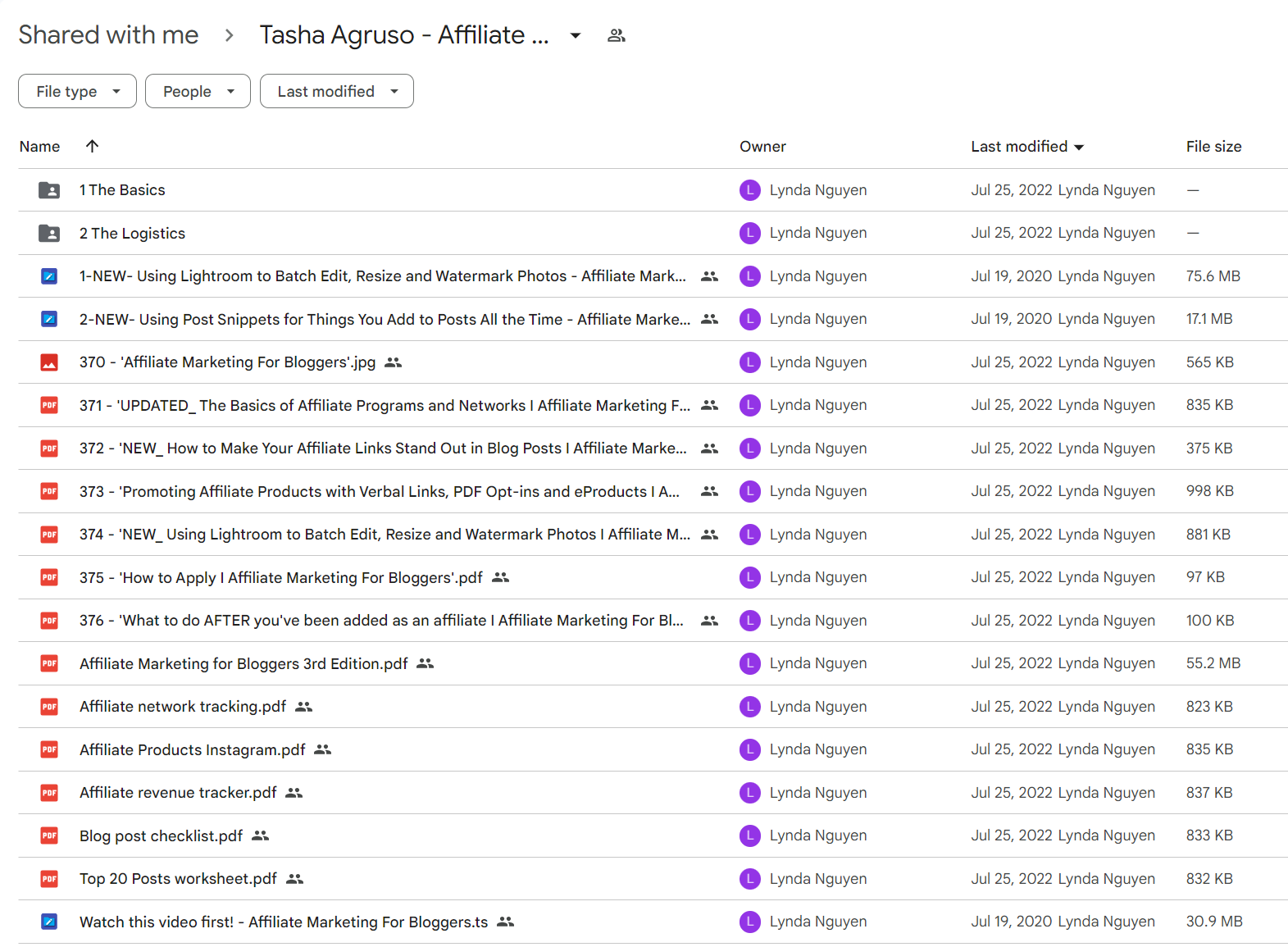Click owner Lynda Nguyen in file 373 row
Image resolution: width=1288 pixels, height=947 pixels.
(x=817, y=491)
